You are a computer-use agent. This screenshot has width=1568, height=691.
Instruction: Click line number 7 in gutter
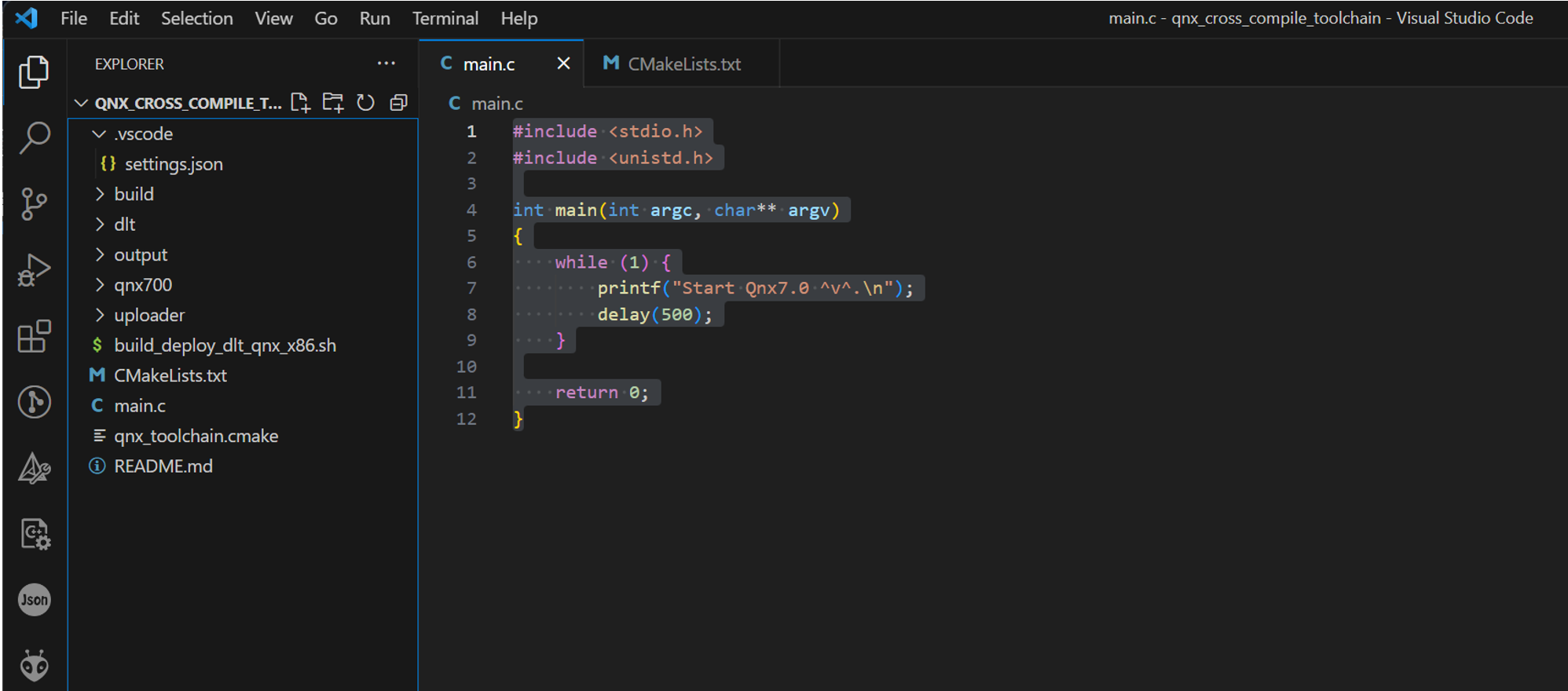coord(471,288)
